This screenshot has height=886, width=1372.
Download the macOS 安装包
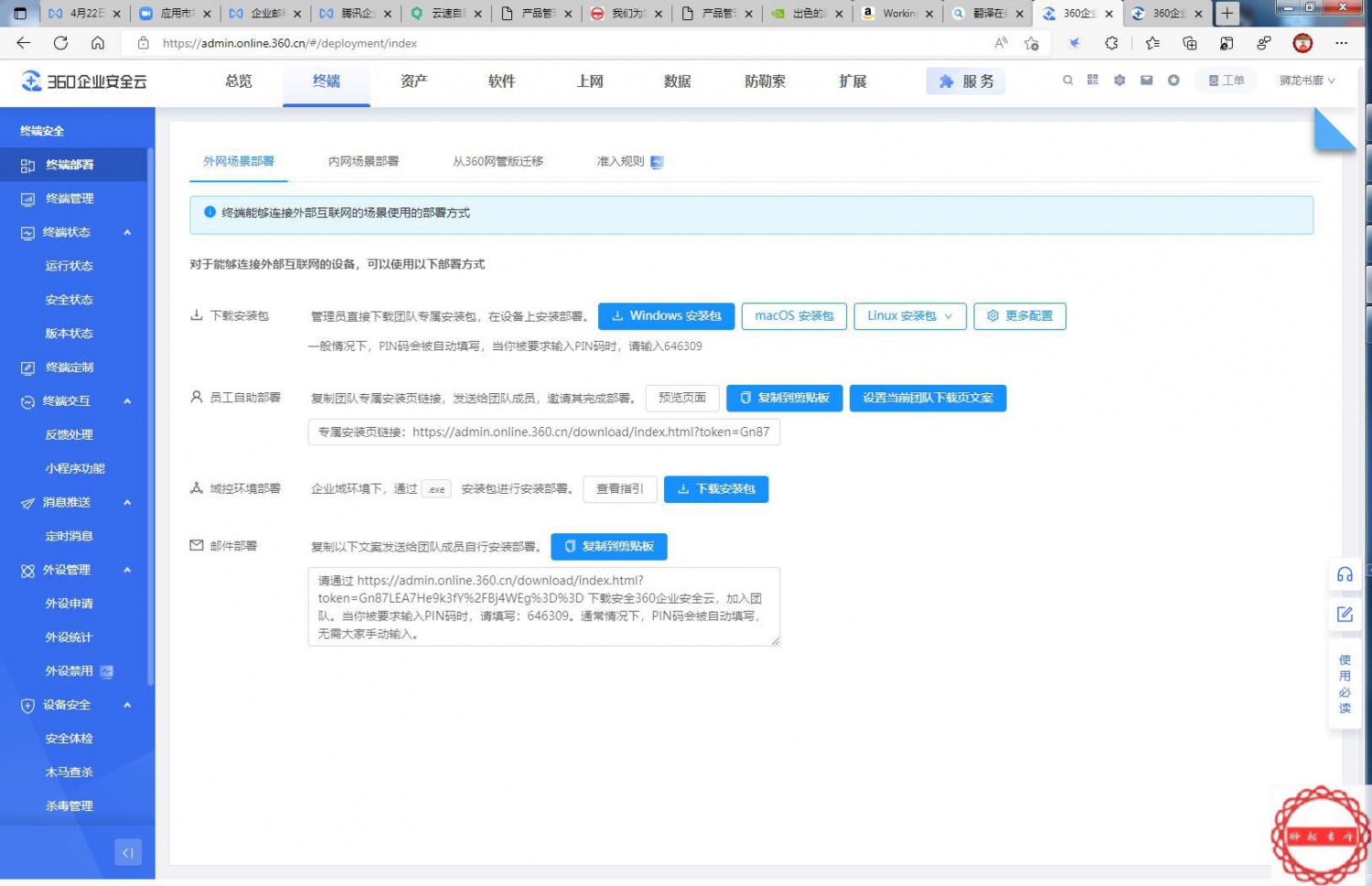coord(794,316)
